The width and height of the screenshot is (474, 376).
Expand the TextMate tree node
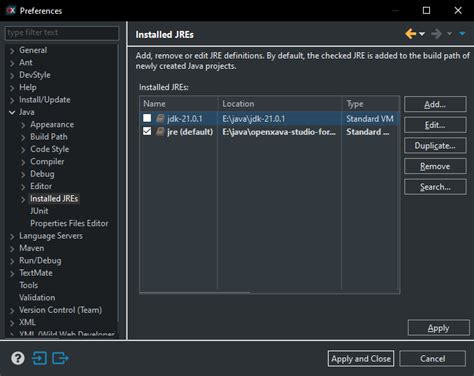pos(12,273)
